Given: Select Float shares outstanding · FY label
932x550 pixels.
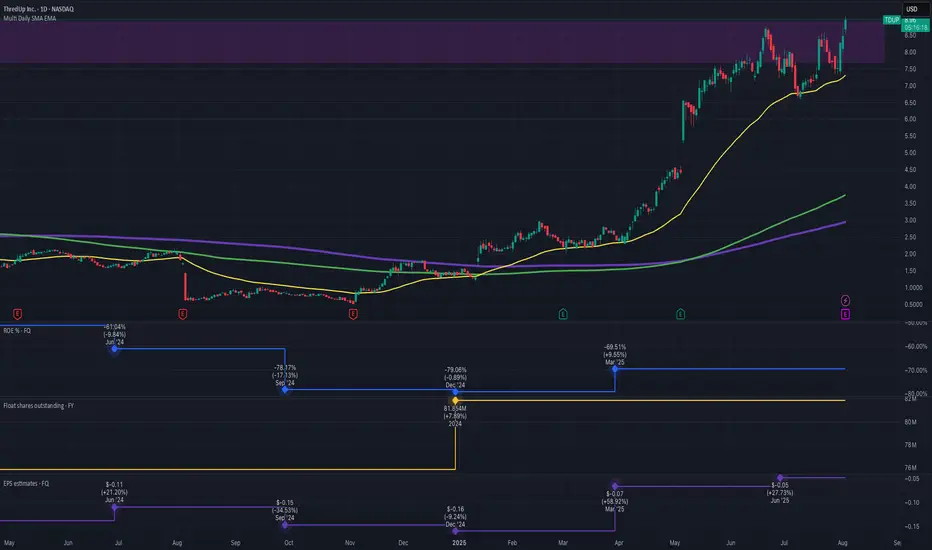Looking at the screenshot, I should click(x=39, y=406).
